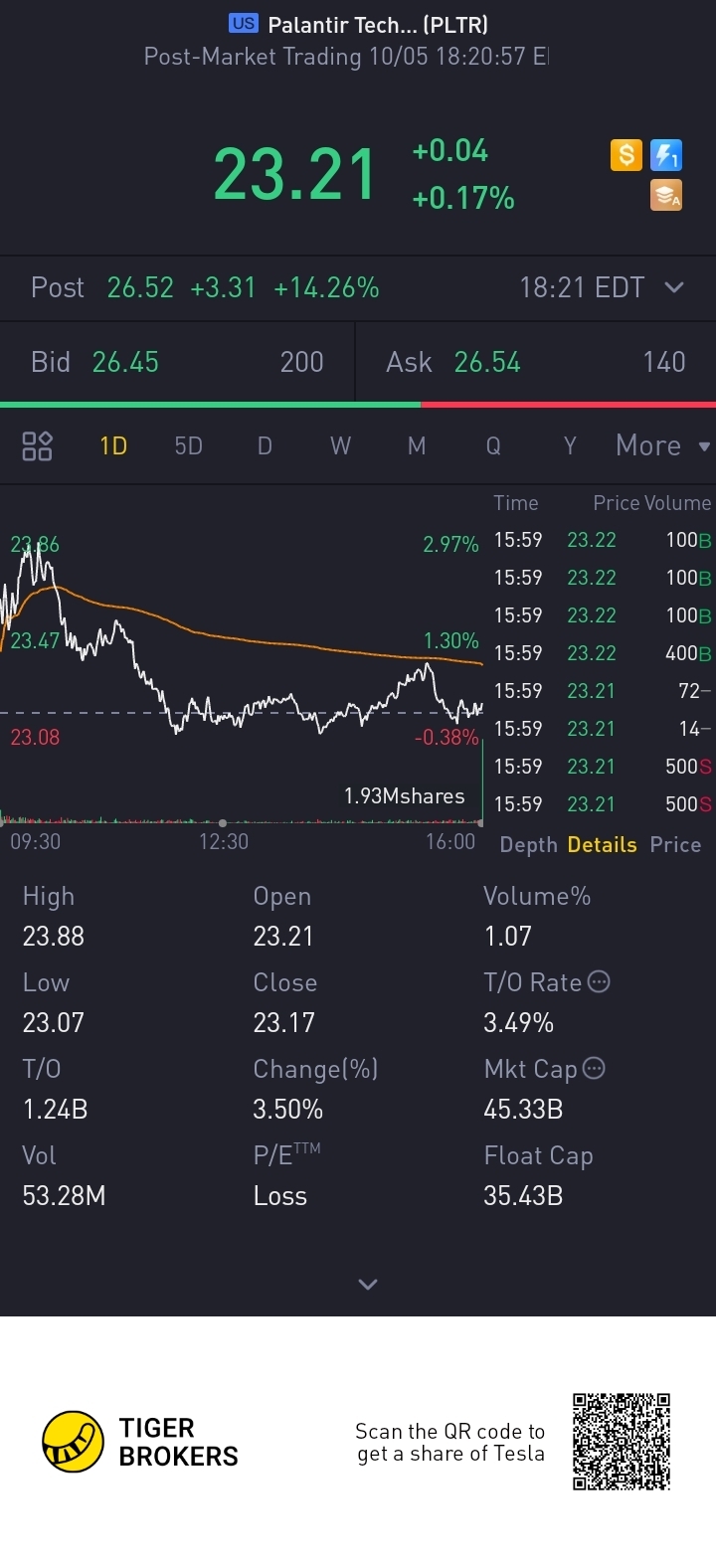Tap the info icon next to T/O Rate

(x=599, y=982)
